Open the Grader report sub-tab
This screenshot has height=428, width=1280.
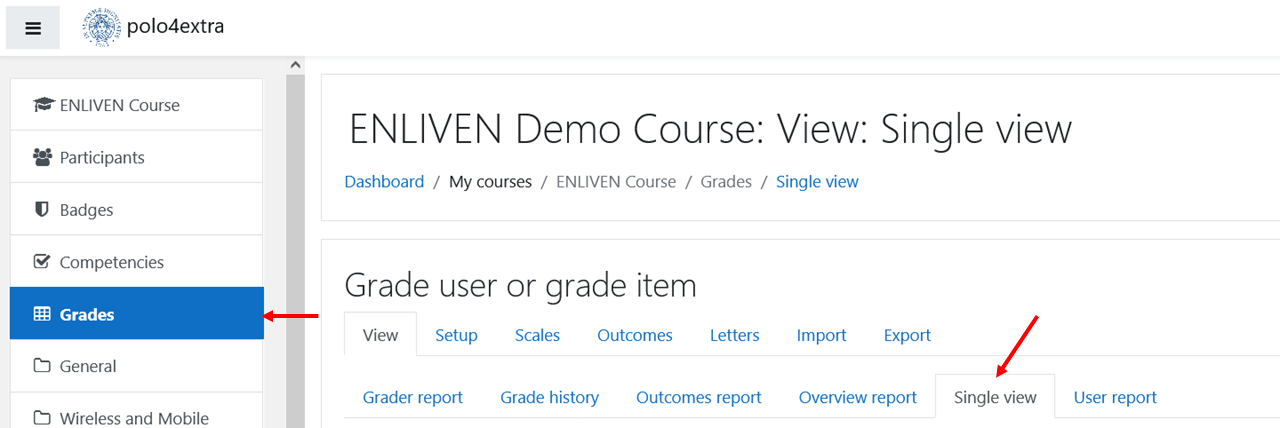(413, 397)
